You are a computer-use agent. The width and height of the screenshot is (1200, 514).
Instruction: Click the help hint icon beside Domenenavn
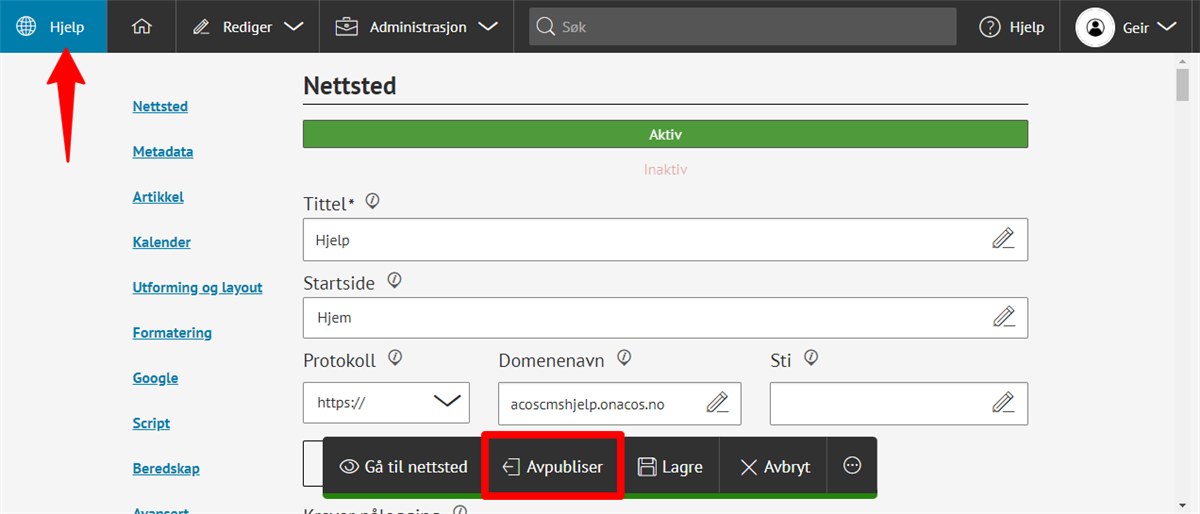624,357
